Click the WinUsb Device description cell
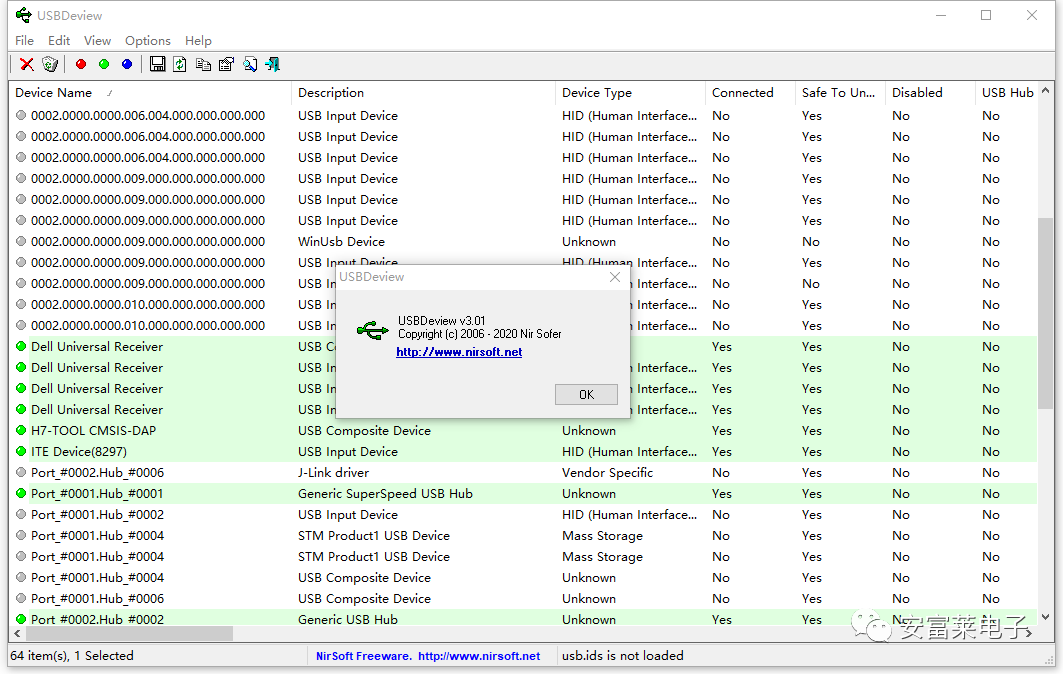Viewport: 1063px width, 674px height. pyautogui.click(x=341, y=241)
